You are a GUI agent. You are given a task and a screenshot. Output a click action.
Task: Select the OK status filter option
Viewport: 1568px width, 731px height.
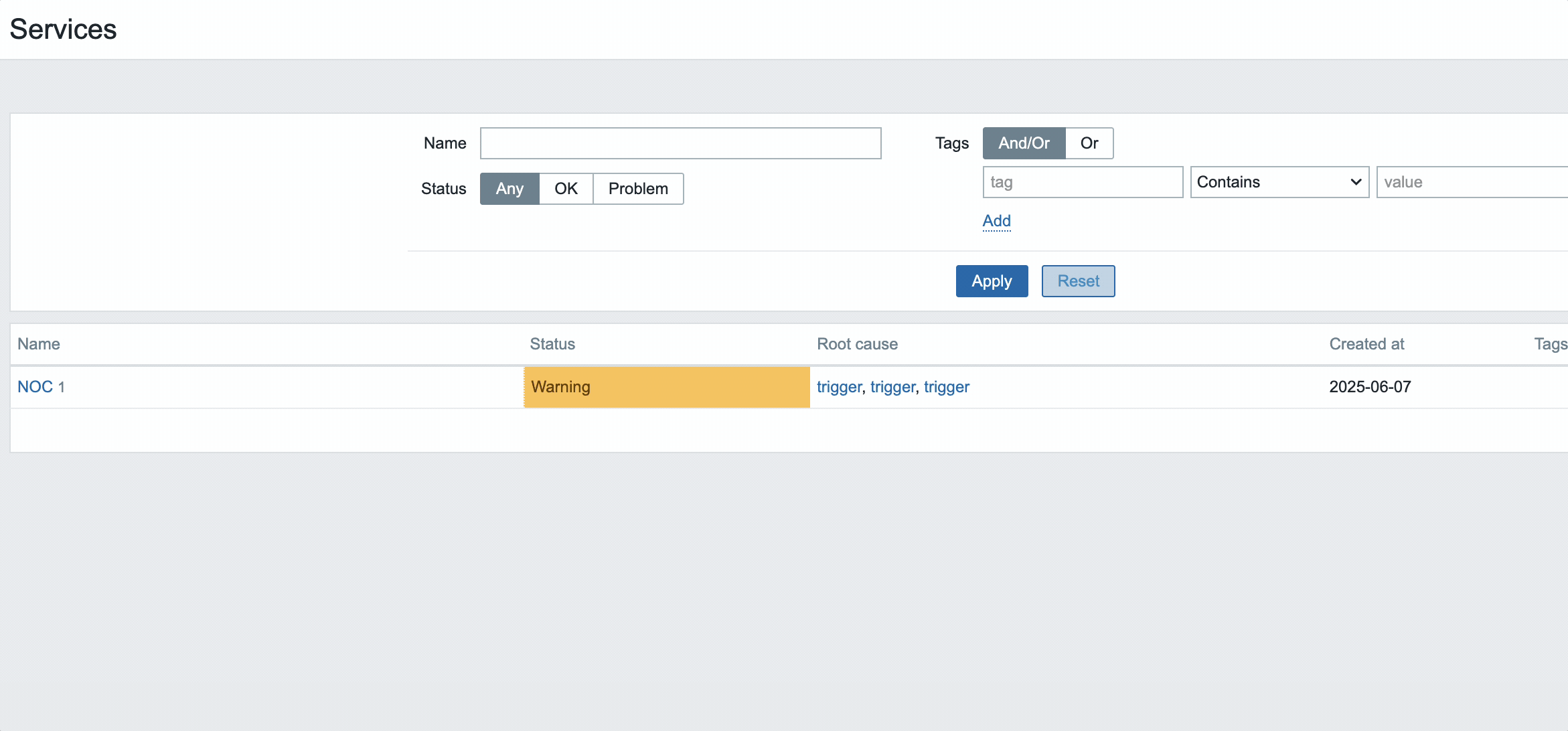point(566,189)
